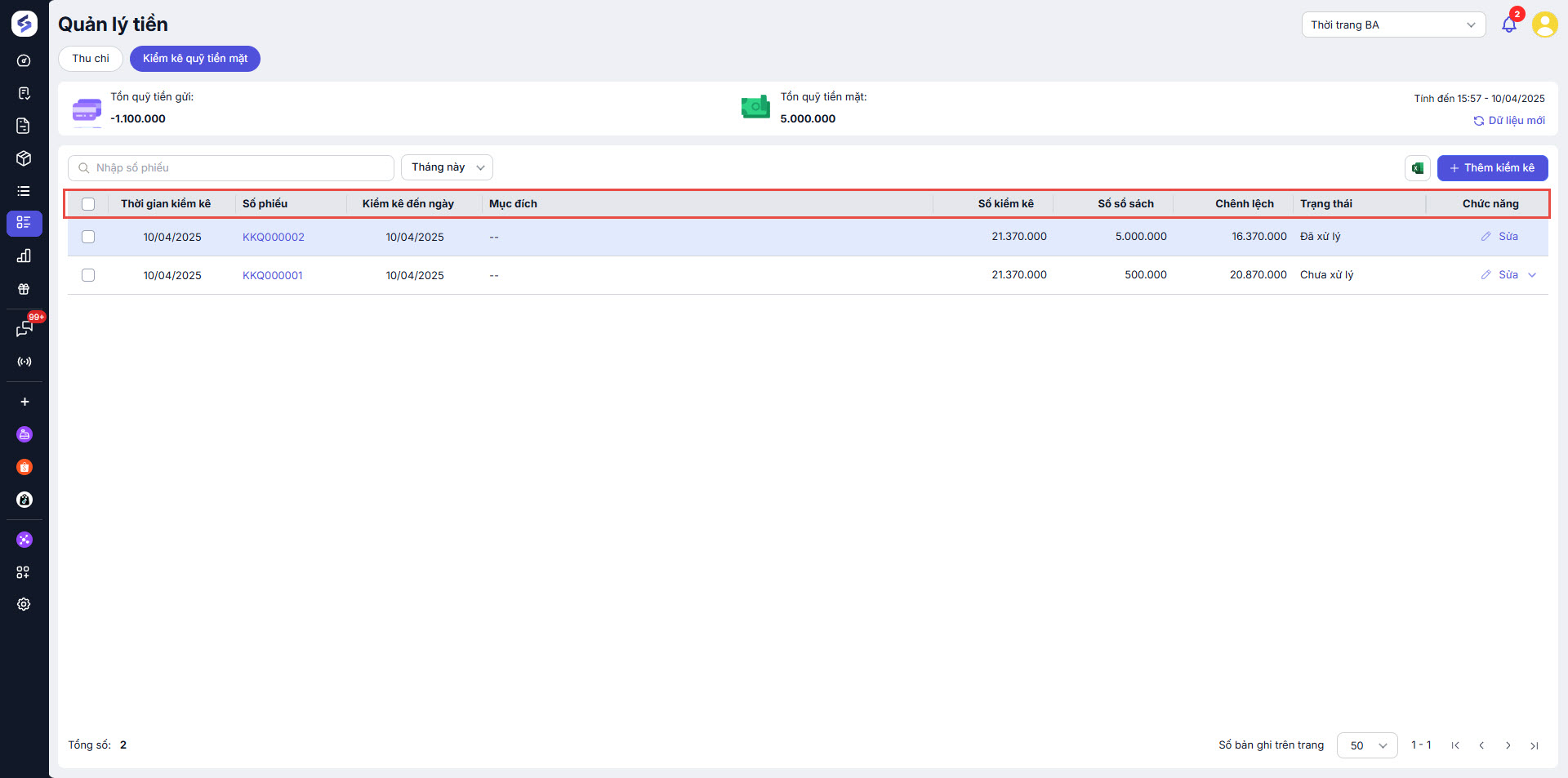Expand the Thời trang BA store selector

tap(1392, 24)
